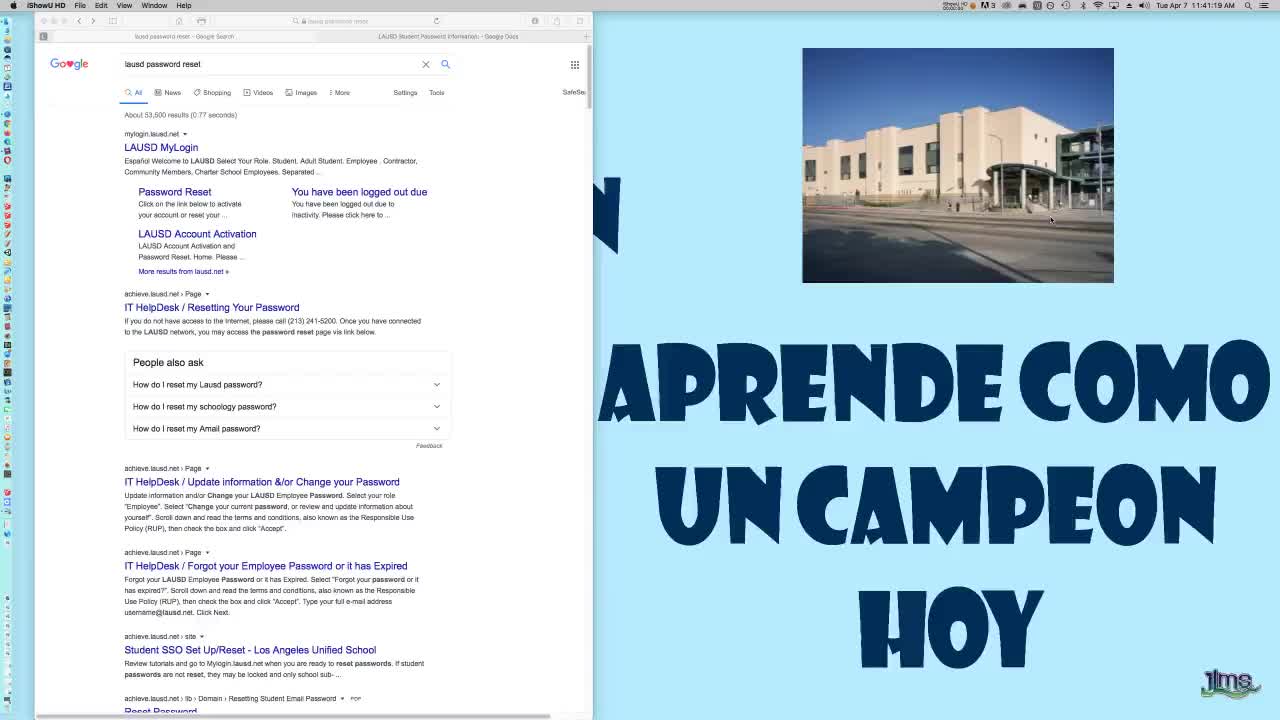Open the iShowU HD menu
The height and width of the screenshot is (720, 1280).
point(46,5)
